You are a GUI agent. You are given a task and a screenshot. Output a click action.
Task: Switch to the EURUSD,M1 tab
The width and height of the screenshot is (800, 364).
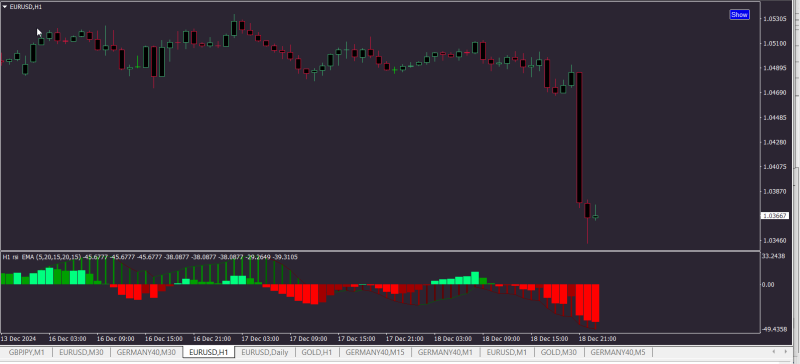coord(506,352)
